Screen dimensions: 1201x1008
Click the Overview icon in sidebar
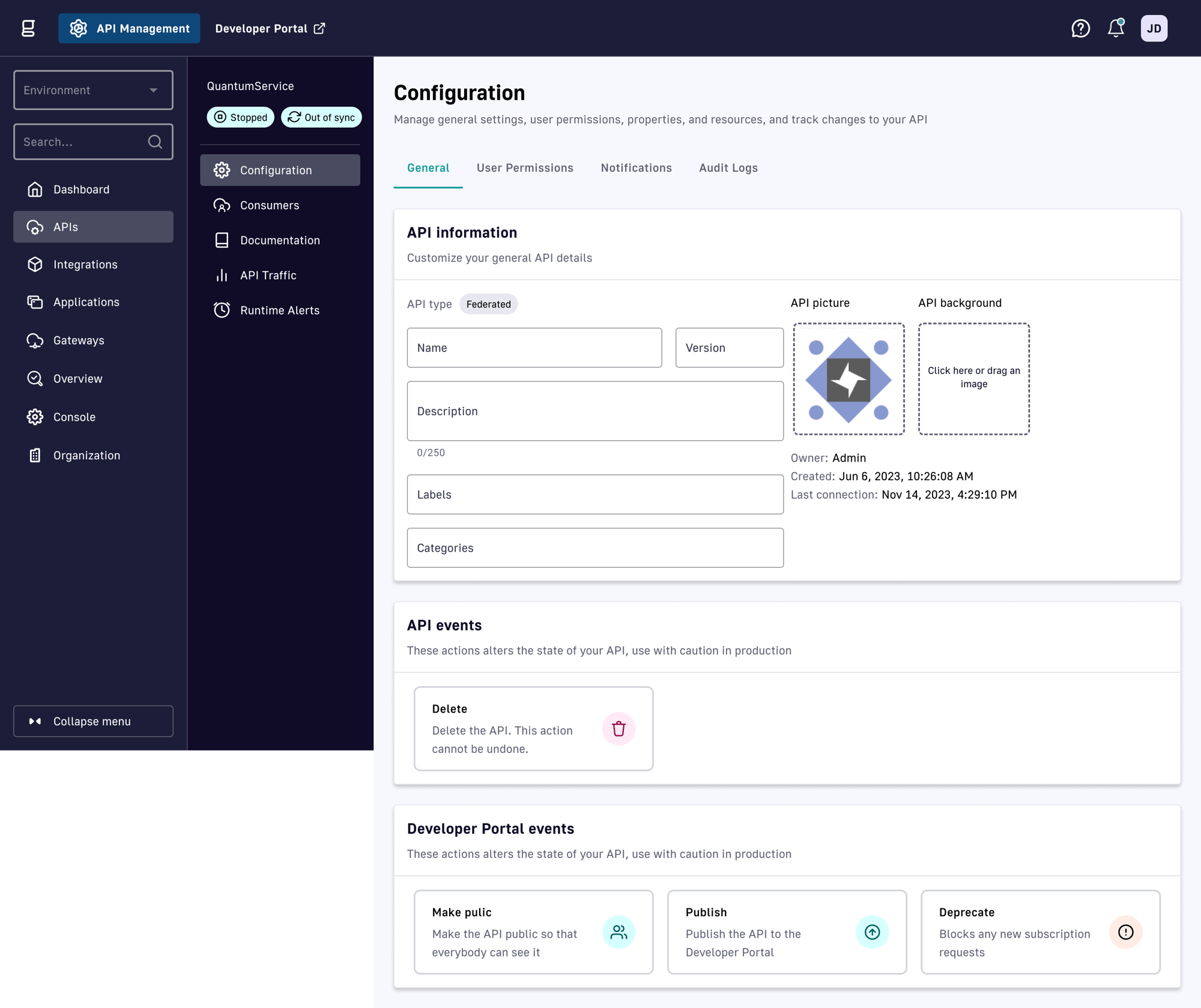click(x=35, y=379)
